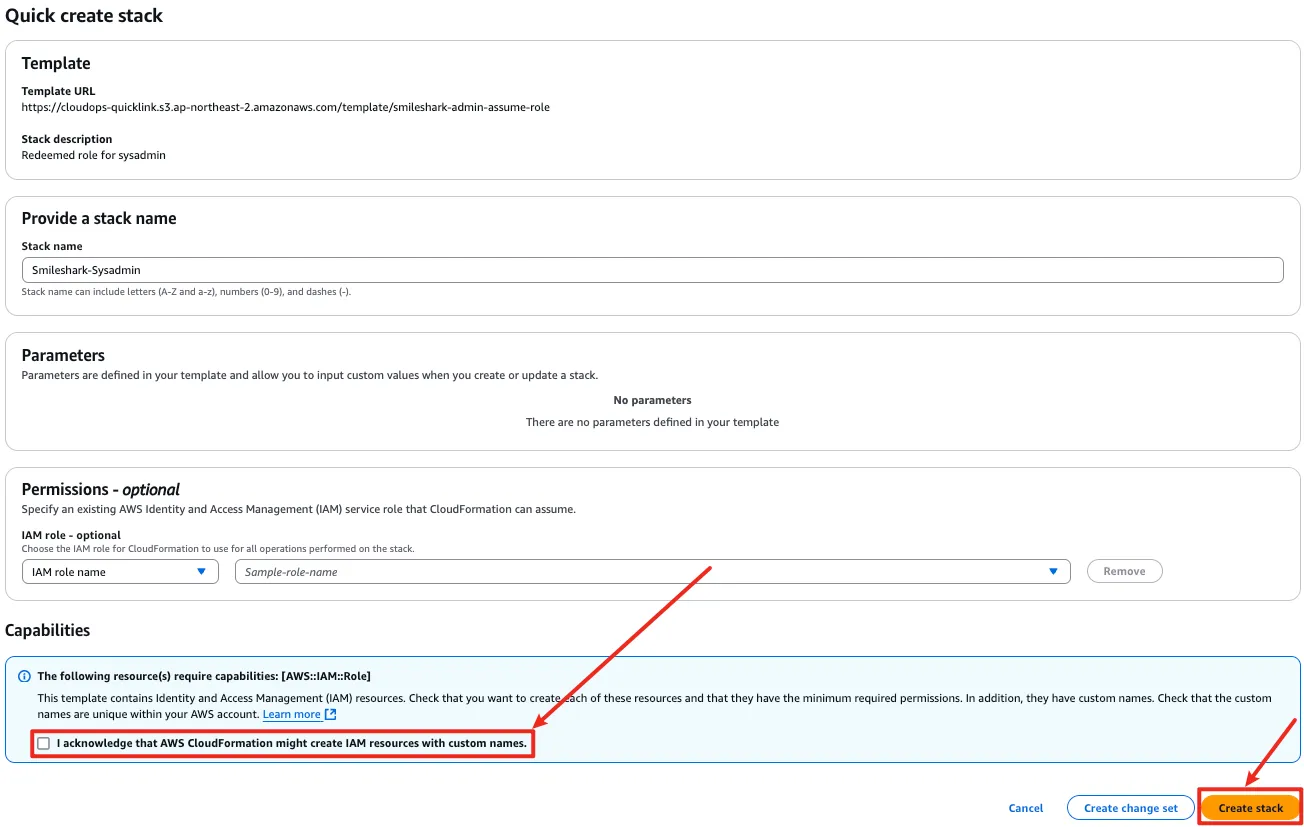This screenshot has width=1304, height=827.
Task: Click the 'Permissions - optional' heading
Action: click(x=100, y=489)
